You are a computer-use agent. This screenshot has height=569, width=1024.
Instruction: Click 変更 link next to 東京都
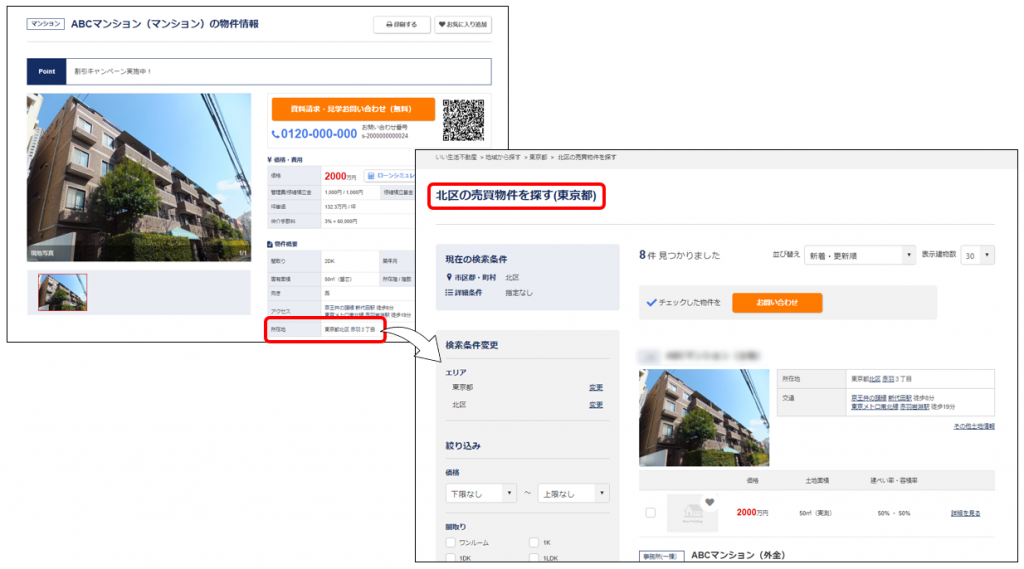coord(596,386)
